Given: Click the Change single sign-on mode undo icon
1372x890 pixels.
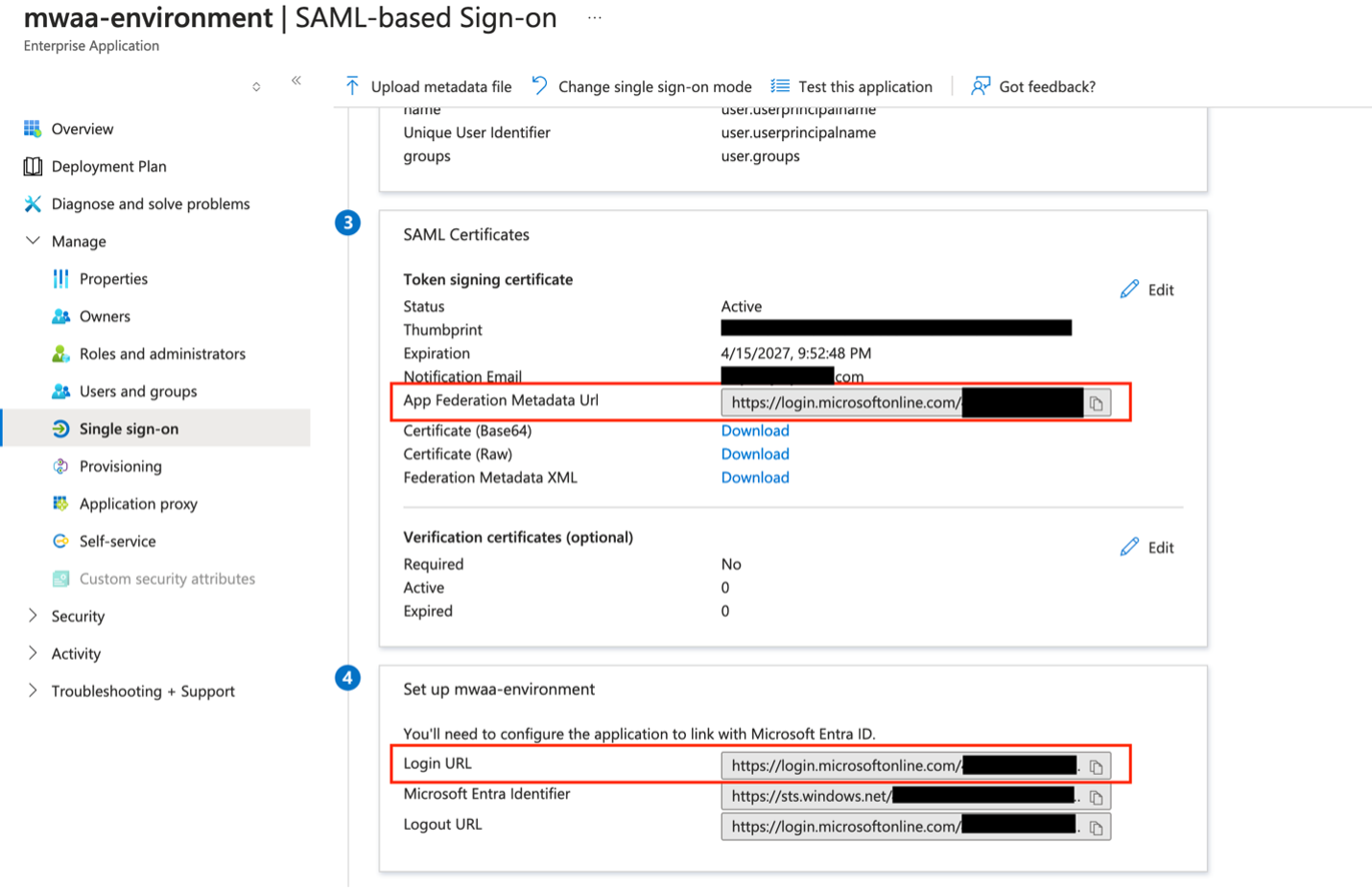Looking at the screenshot, I should [539, 86].
